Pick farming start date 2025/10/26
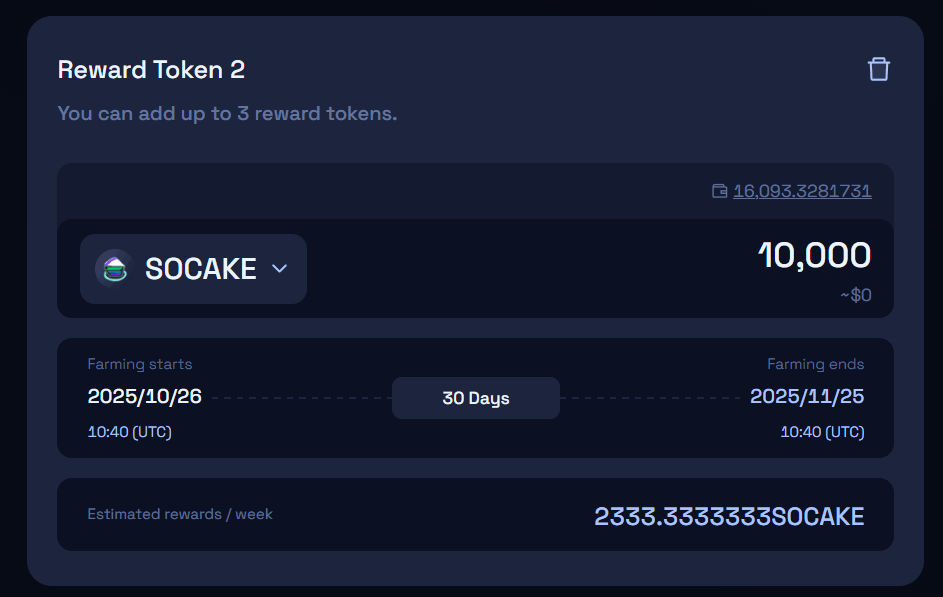Viewport: 943px width, 597px height. (x=145, y=396)
